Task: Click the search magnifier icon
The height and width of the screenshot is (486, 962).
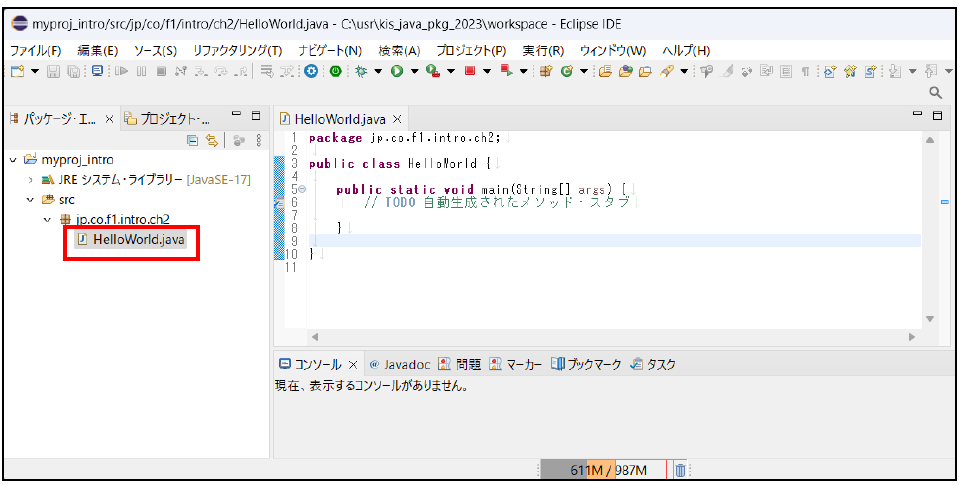Action: (936, 93)
